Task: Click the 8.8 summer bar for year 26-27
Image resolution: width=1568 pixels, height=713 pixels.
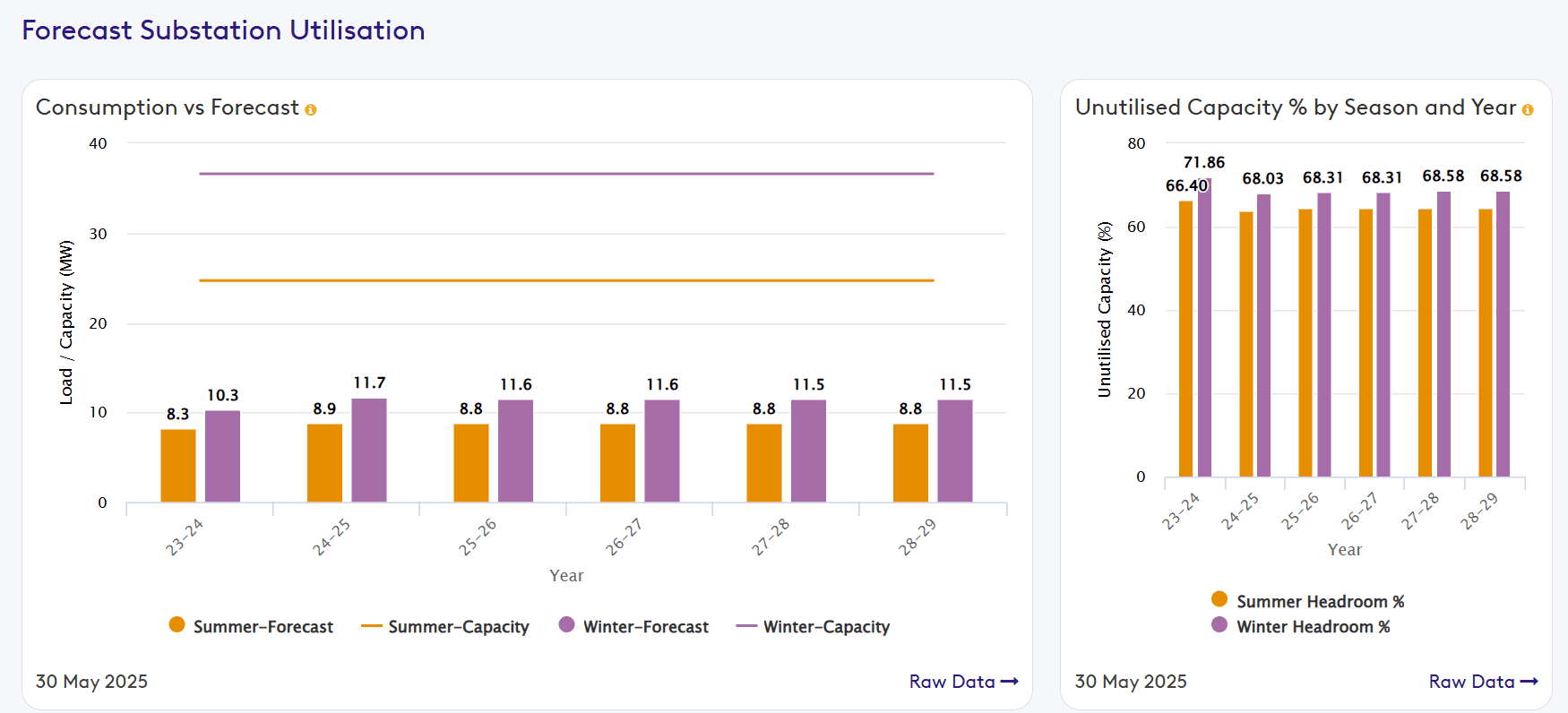Action: coord(617,462)
